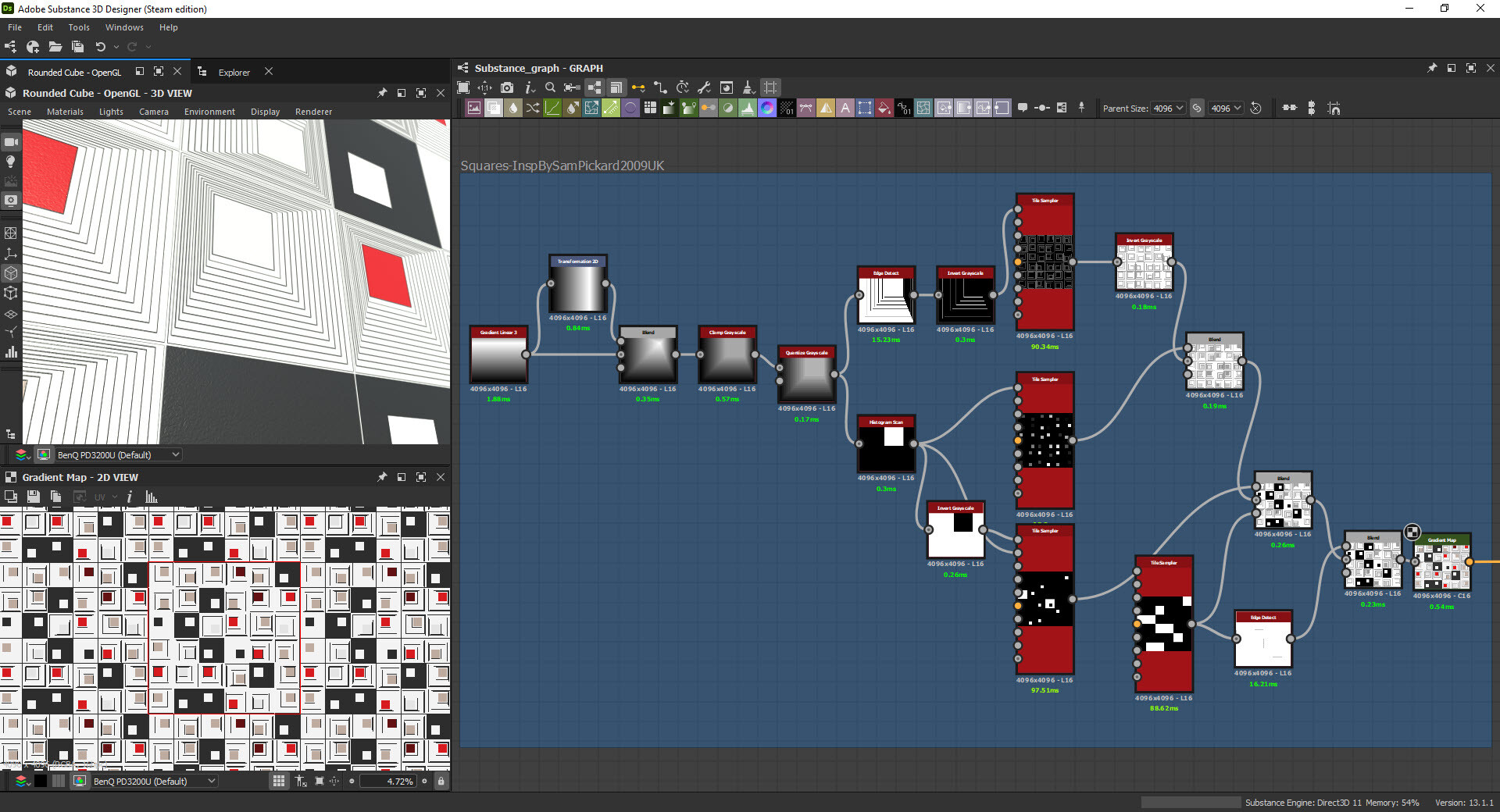Add a Text node using the A icon
This screenshot has width=1500, height=812.
845,108
